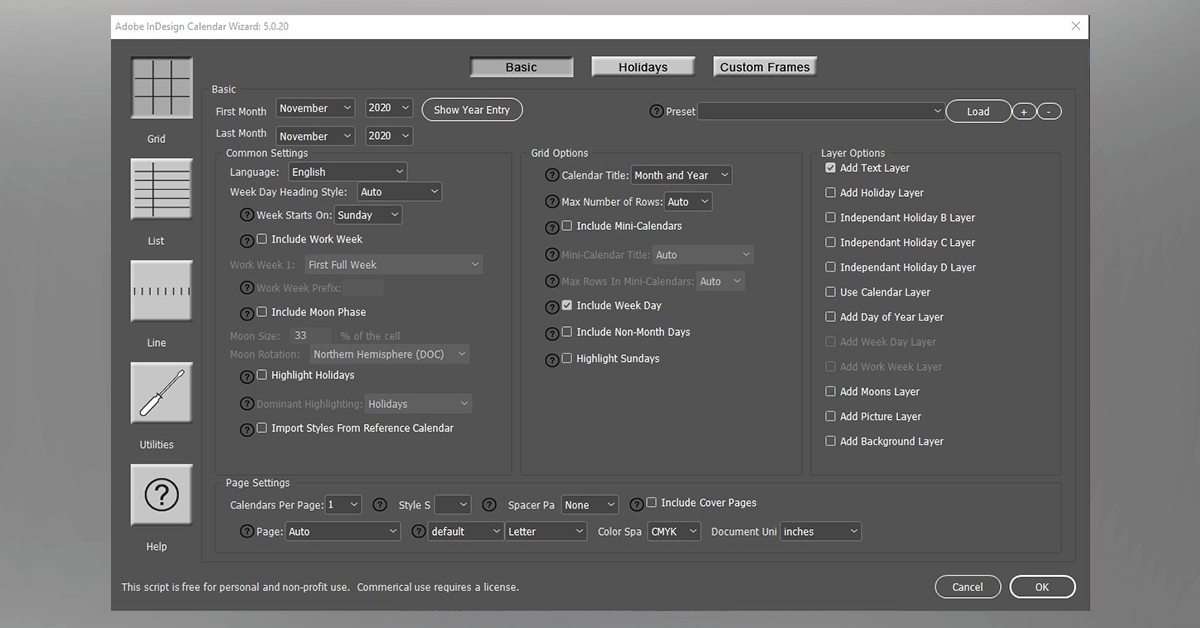The image size is (1200, 628).
Task: Open the Language dropdown
Action: [x=347, y=172]
